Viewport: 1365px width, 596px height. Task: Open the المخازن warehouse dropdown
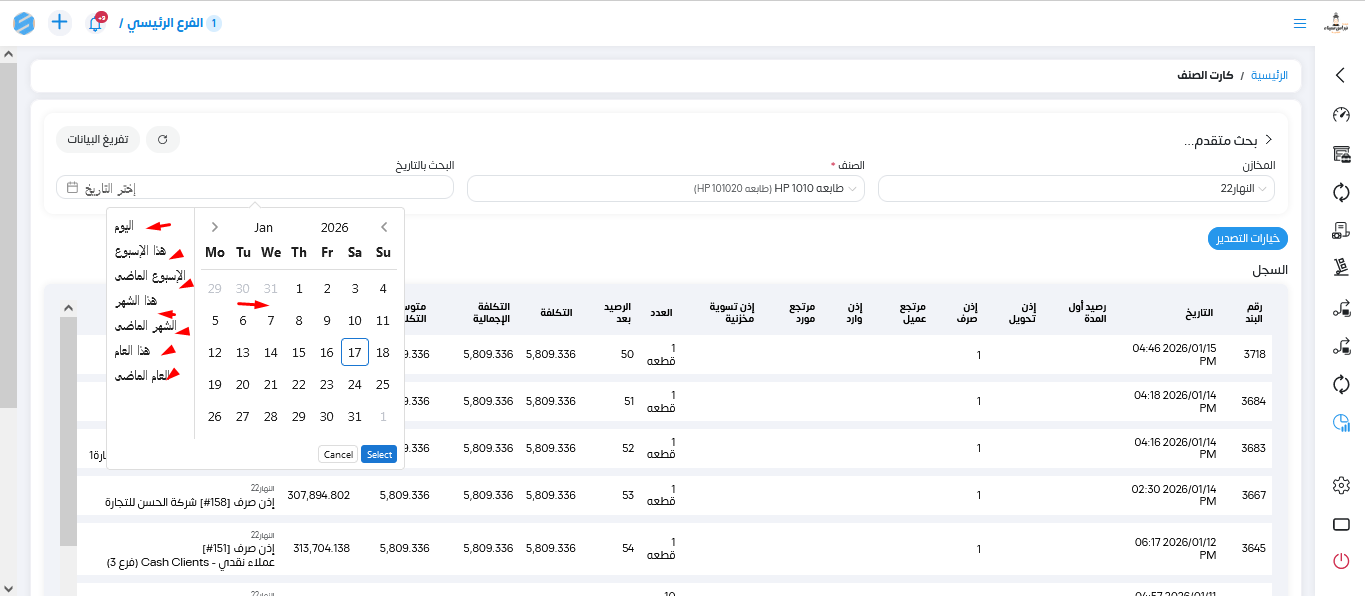click(x=1076, y=188)
